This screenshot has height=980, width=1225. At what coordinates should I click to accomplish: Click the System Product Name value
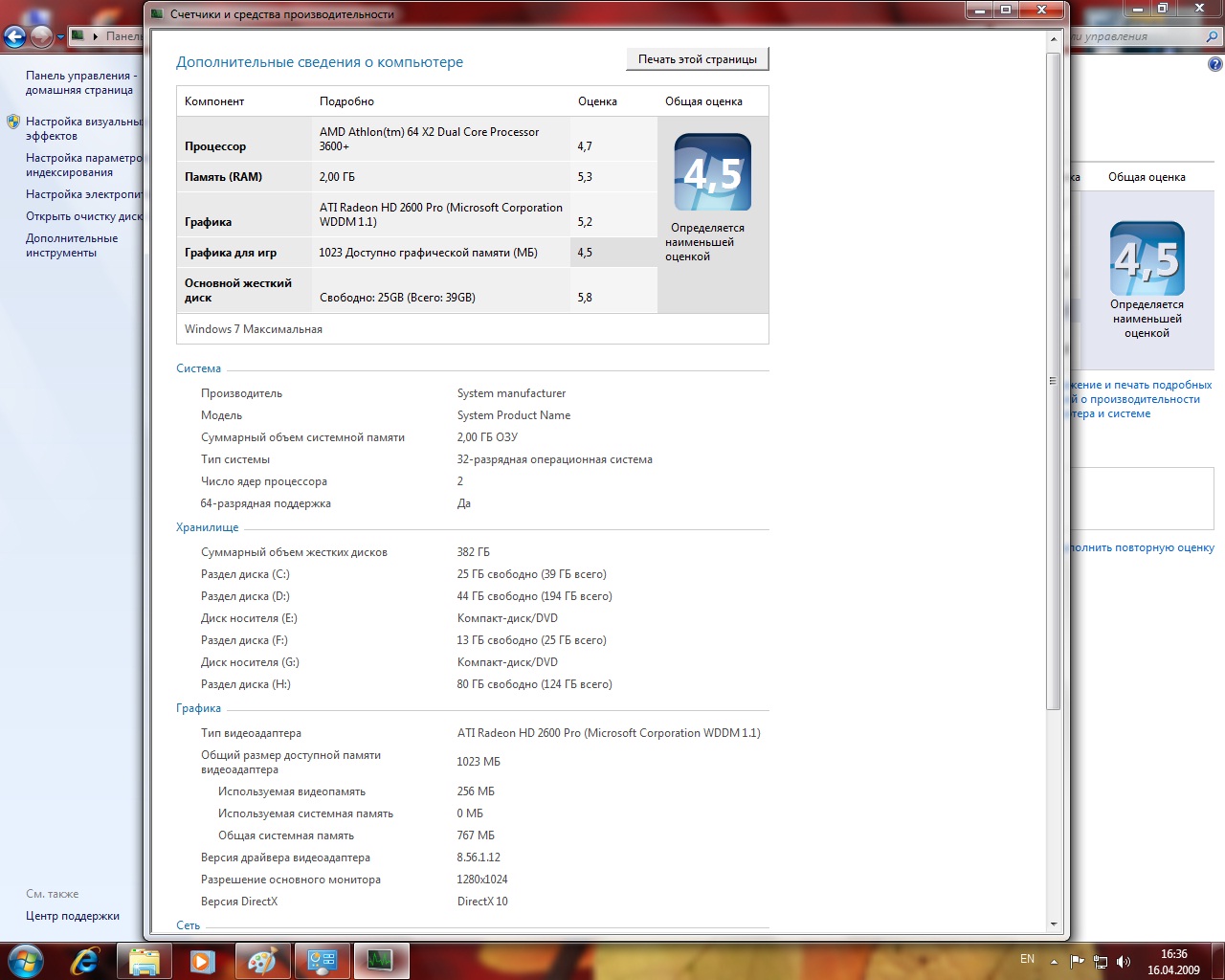point(514,415)
